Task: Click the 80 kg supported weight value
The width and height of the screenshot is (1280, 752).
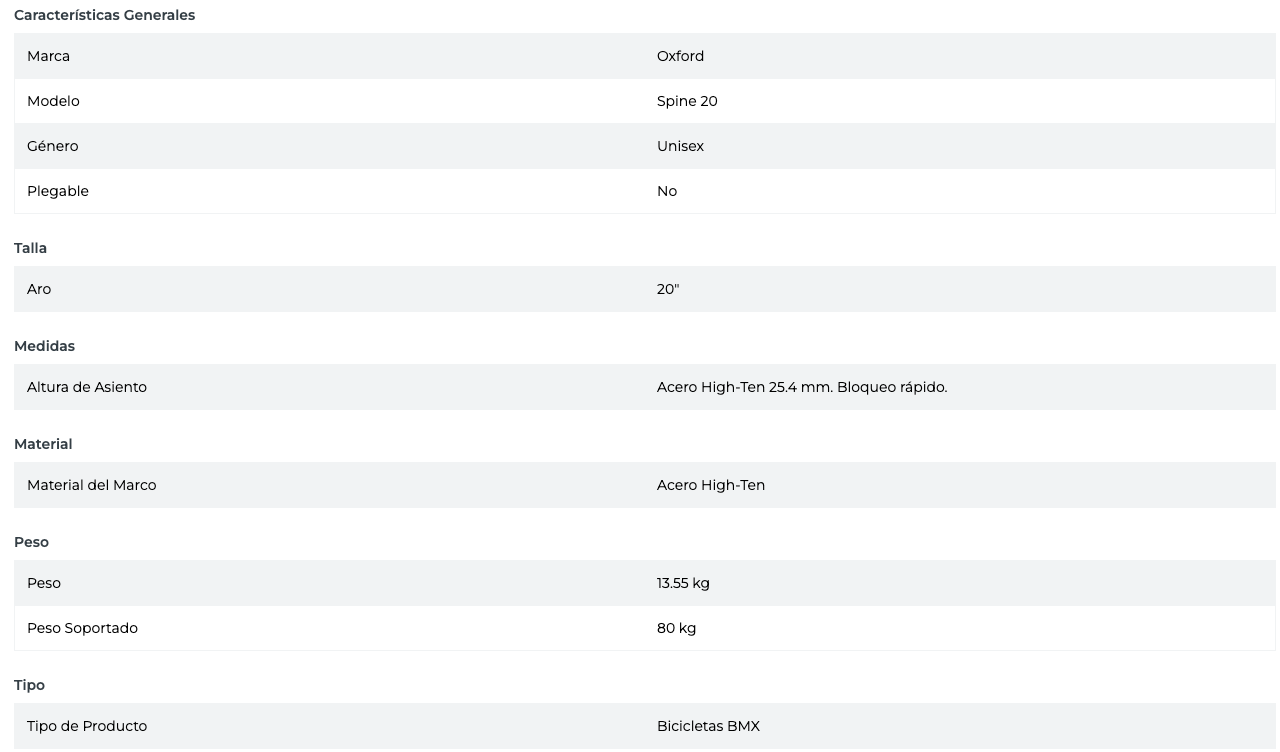Action: click(676, 628)
